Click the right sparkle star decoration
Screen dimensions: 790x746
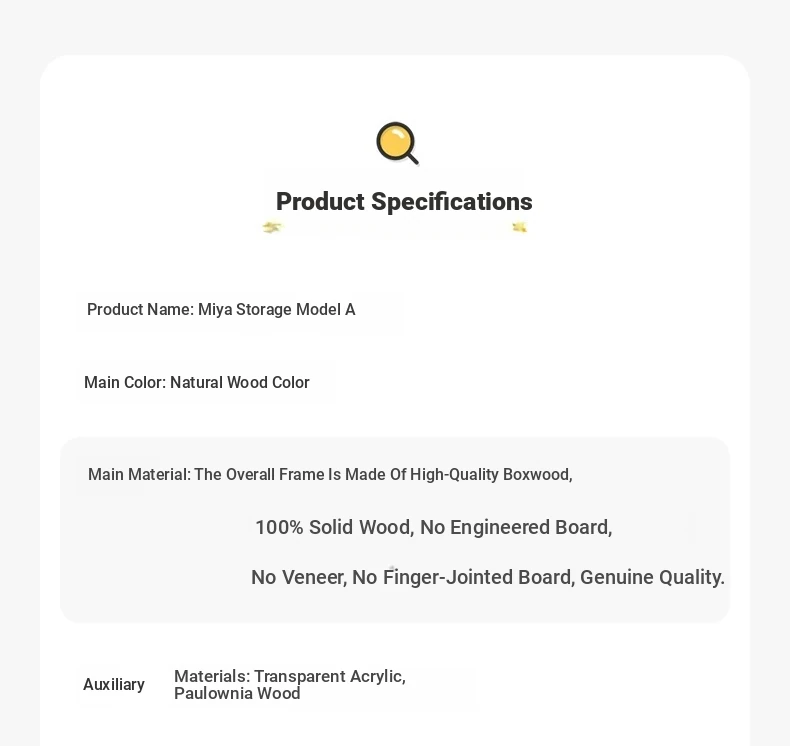(520, 228)
